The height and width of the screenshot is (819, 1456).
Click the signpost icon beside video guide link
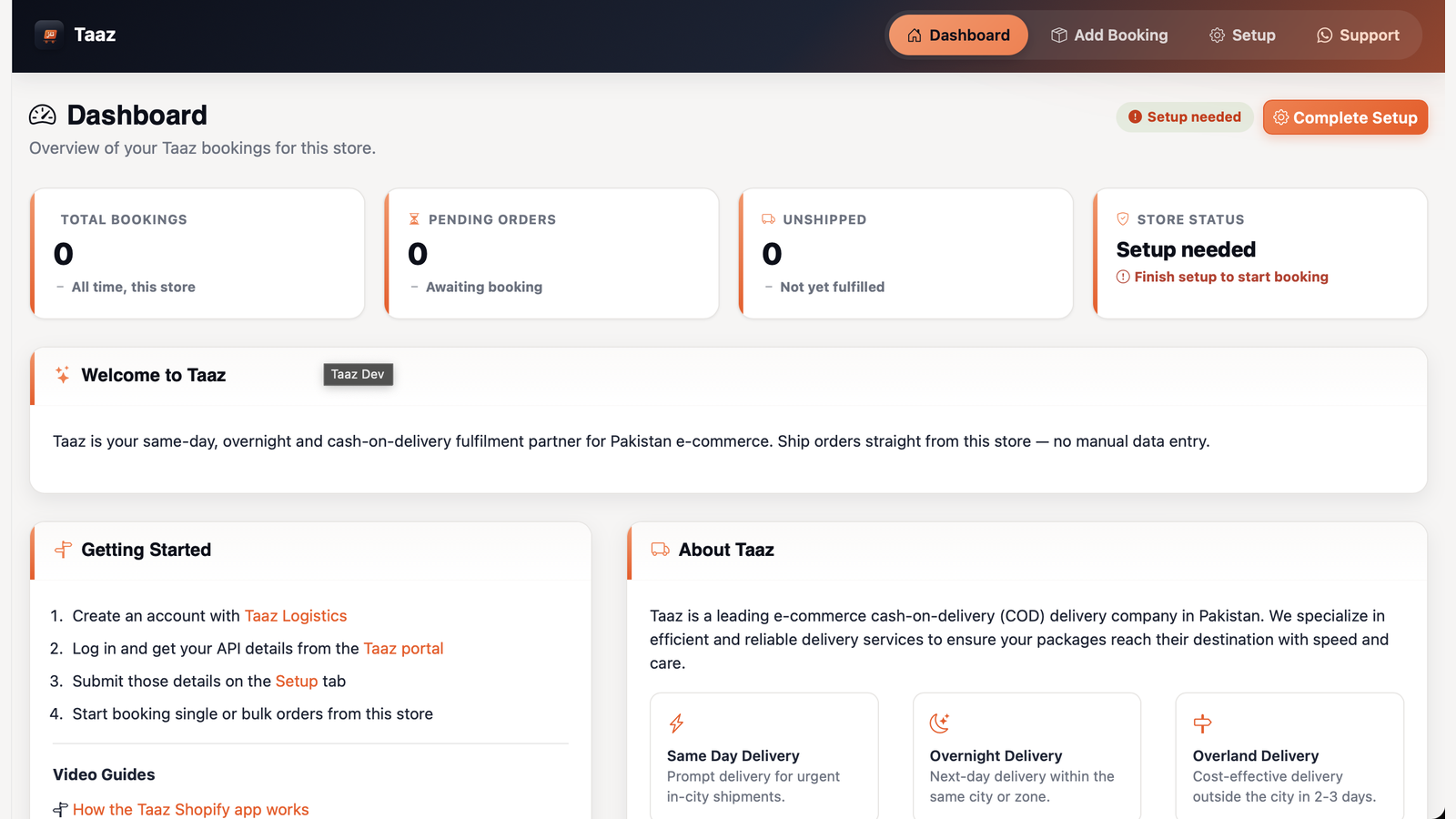(60, 809)
